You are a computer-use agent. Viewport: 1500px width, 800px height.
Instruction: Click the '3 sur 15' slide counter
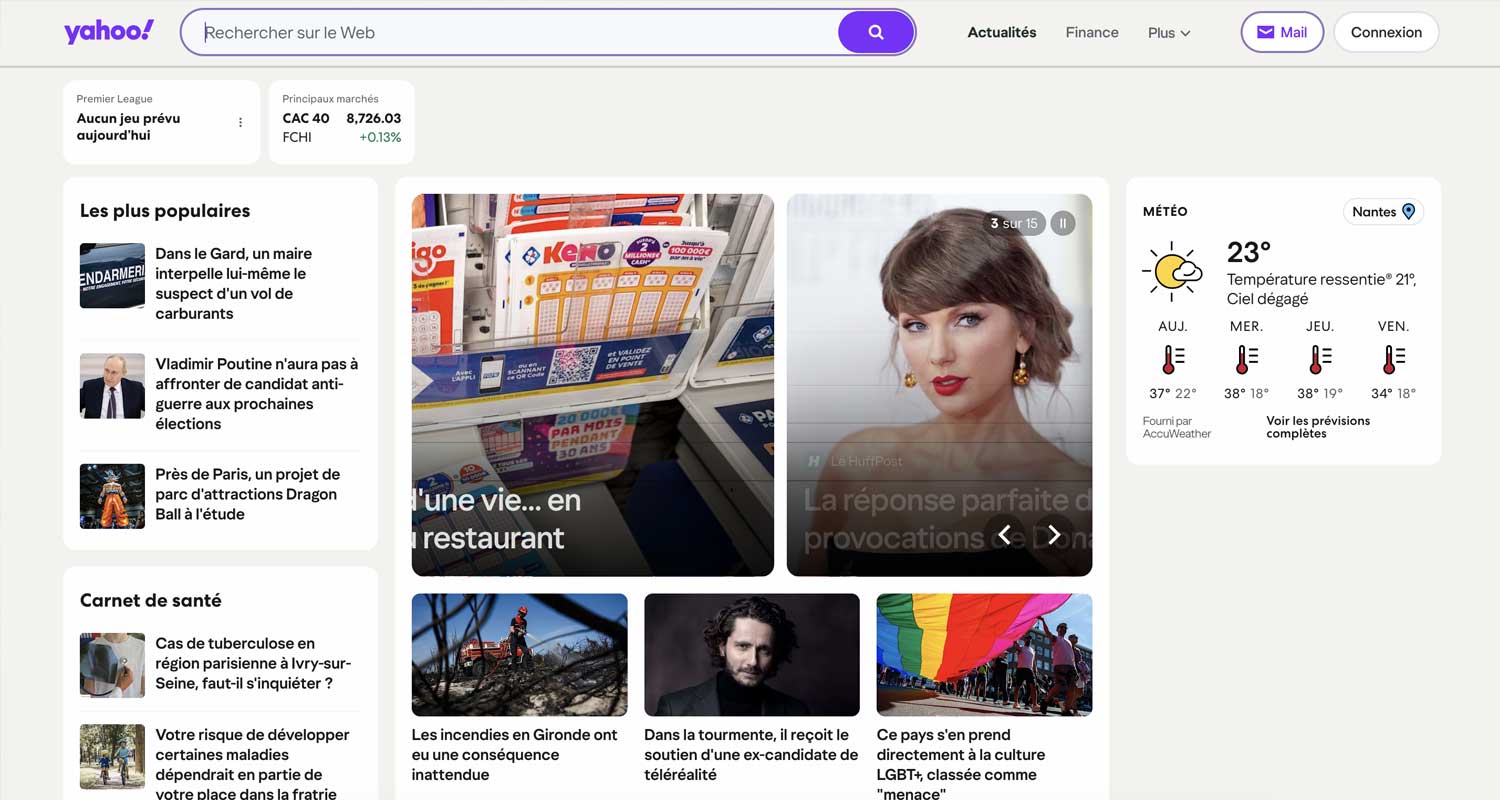click(1014, 223)
